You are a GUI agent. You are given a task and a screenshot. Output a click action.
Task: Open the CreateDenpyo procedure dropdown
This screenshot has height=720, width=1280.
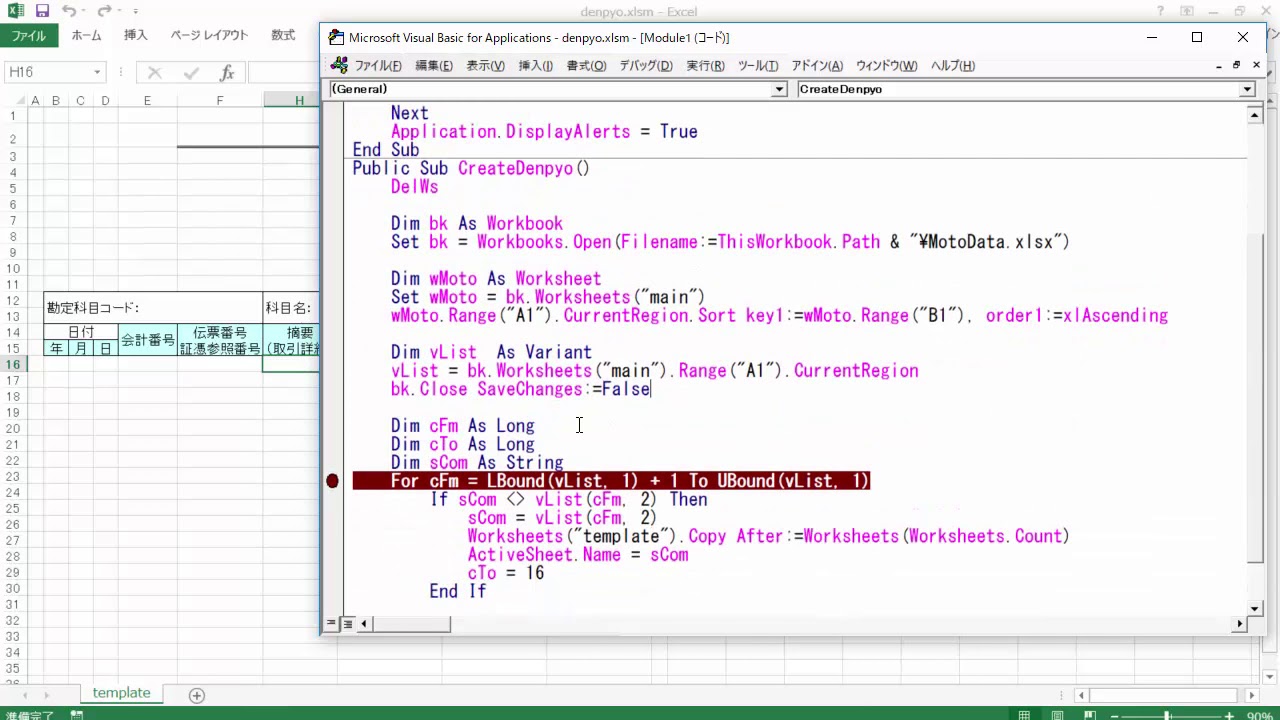click(1247, 89)
